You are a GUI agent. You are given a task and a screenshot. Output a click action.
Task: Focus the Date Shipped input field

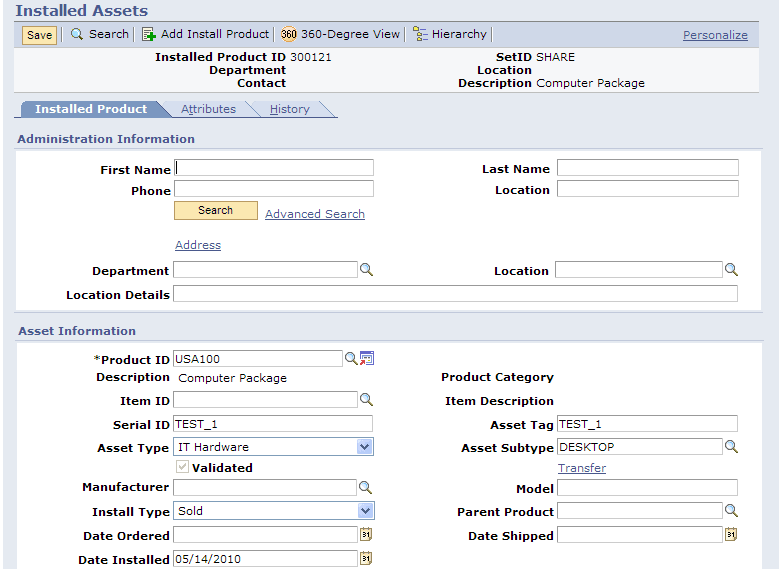coord(640,534)
